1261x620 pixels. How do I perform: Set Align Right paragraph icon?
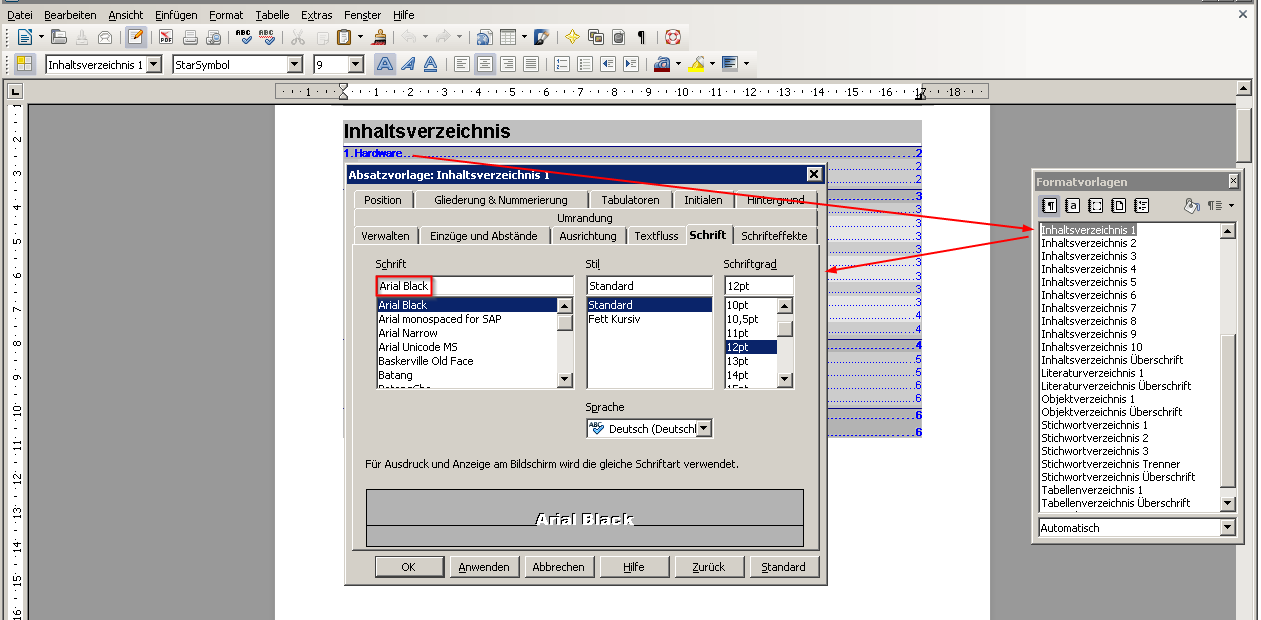tap(508, 64)
